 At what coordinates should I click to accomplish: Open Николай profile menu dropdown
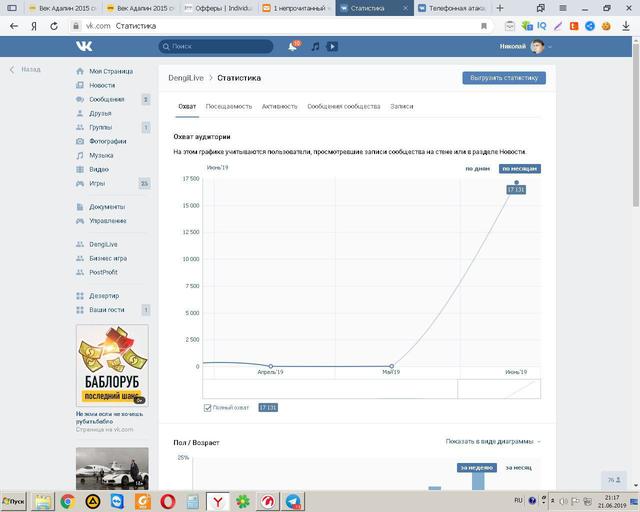tap(526, 47)
